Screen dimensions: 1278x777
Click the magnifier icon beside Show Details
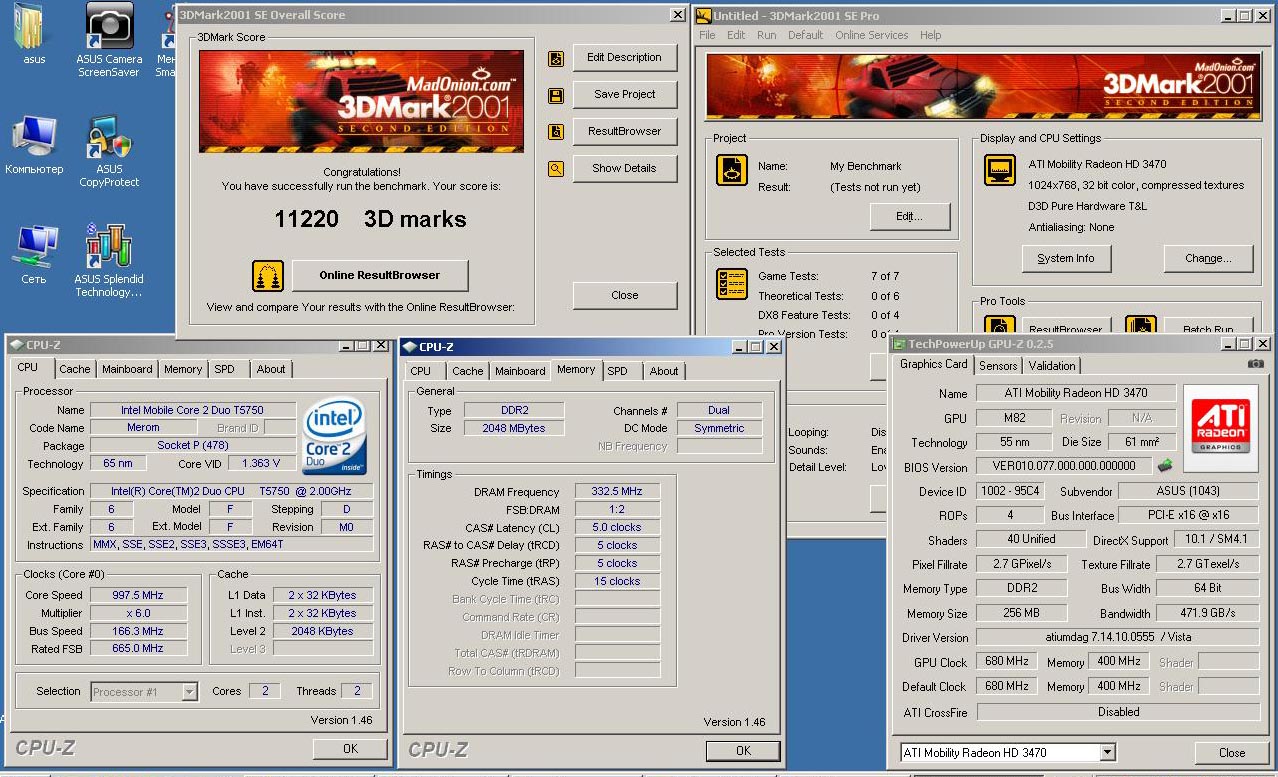tap(556, 169)
